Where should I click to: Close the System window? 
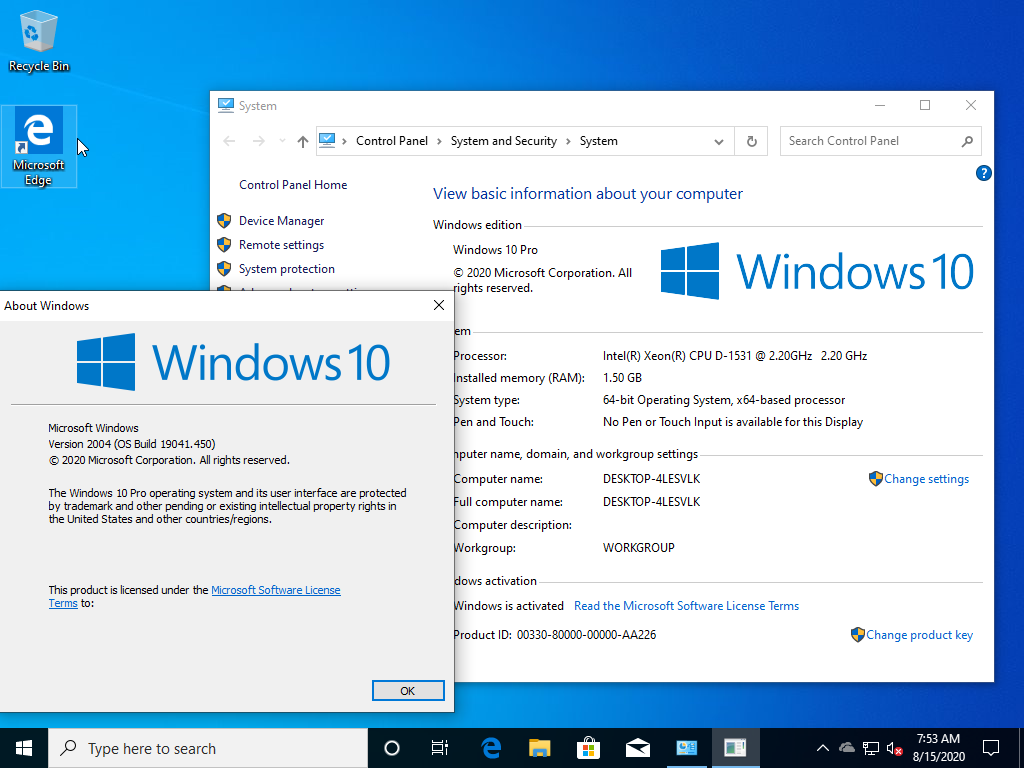coord(971,105)
